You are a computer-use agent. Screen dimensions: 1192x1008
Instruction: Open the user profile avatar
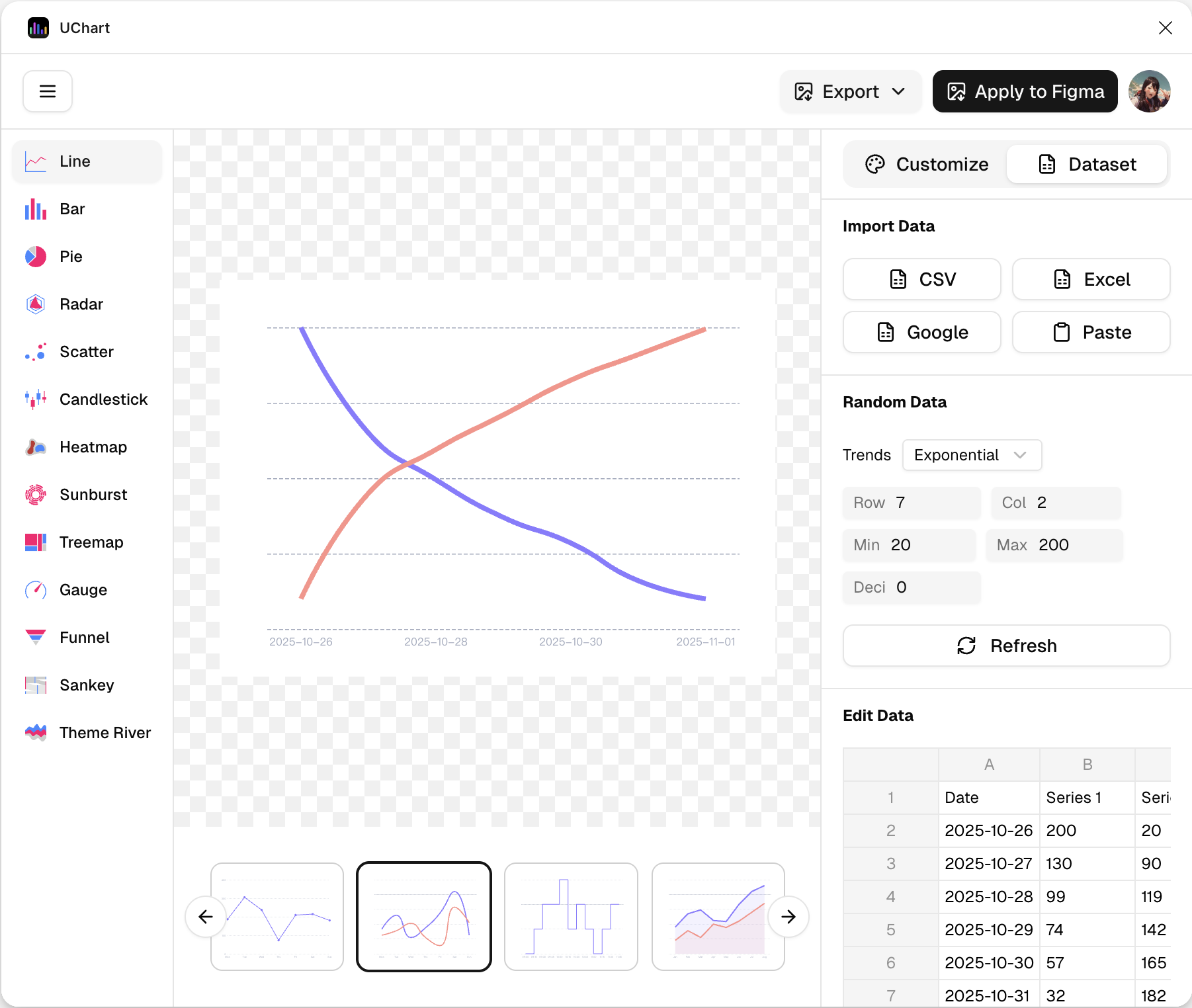1149,91
